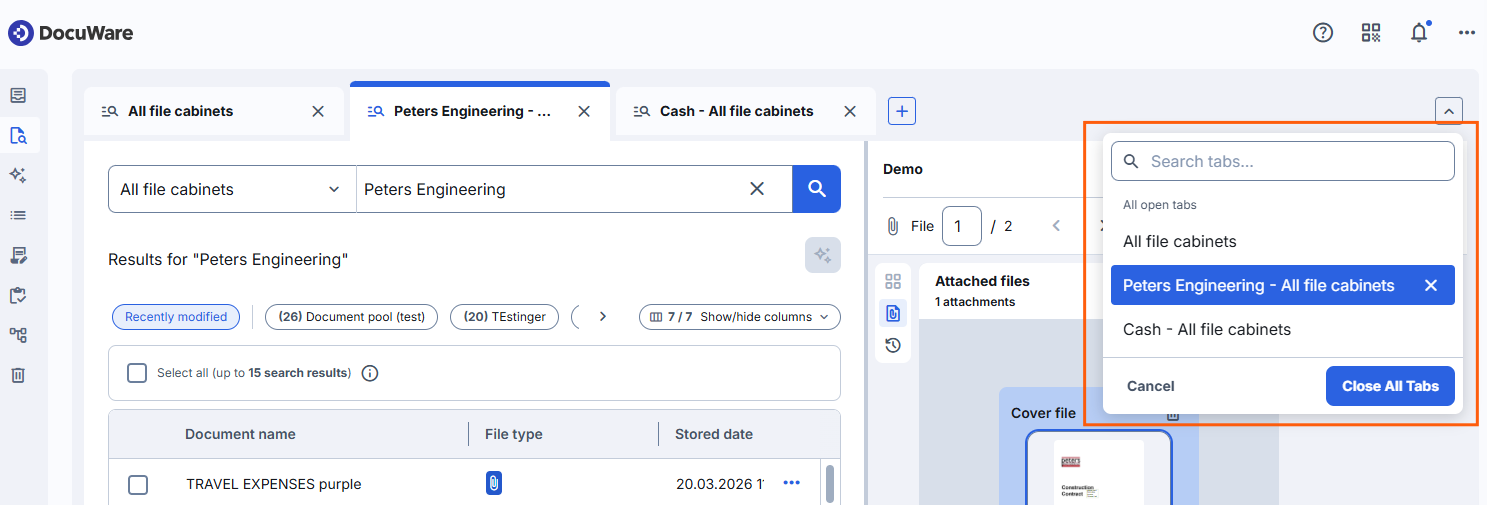This screenshot has width=1487, height=505.
Task: Select attached files view icon in viewer
Action: click(893, 313)
